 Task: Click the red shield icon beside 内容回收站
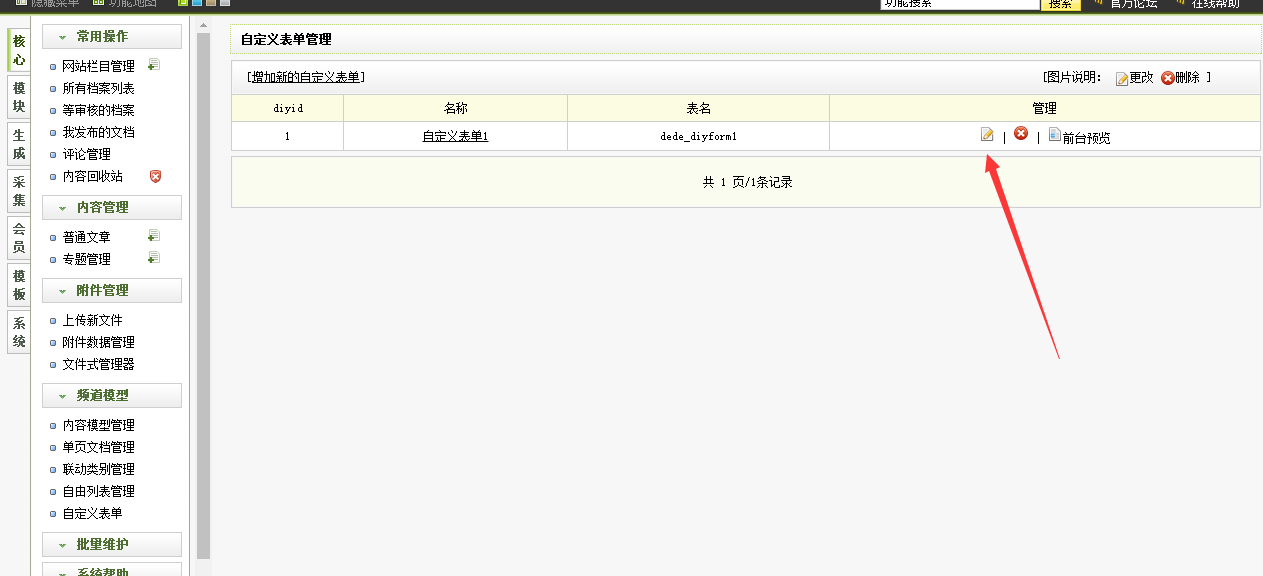[x=155, y=176]
